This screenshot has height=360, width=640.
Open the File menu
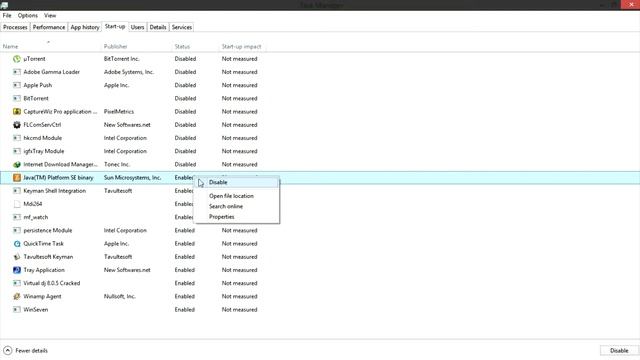coord(7,16)
